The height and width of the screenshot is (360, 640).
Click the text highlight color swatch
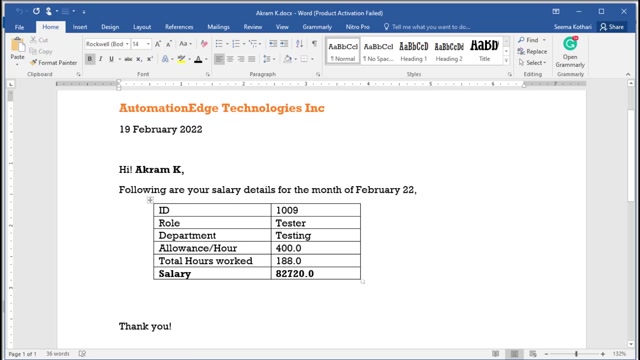pos(181,60)
